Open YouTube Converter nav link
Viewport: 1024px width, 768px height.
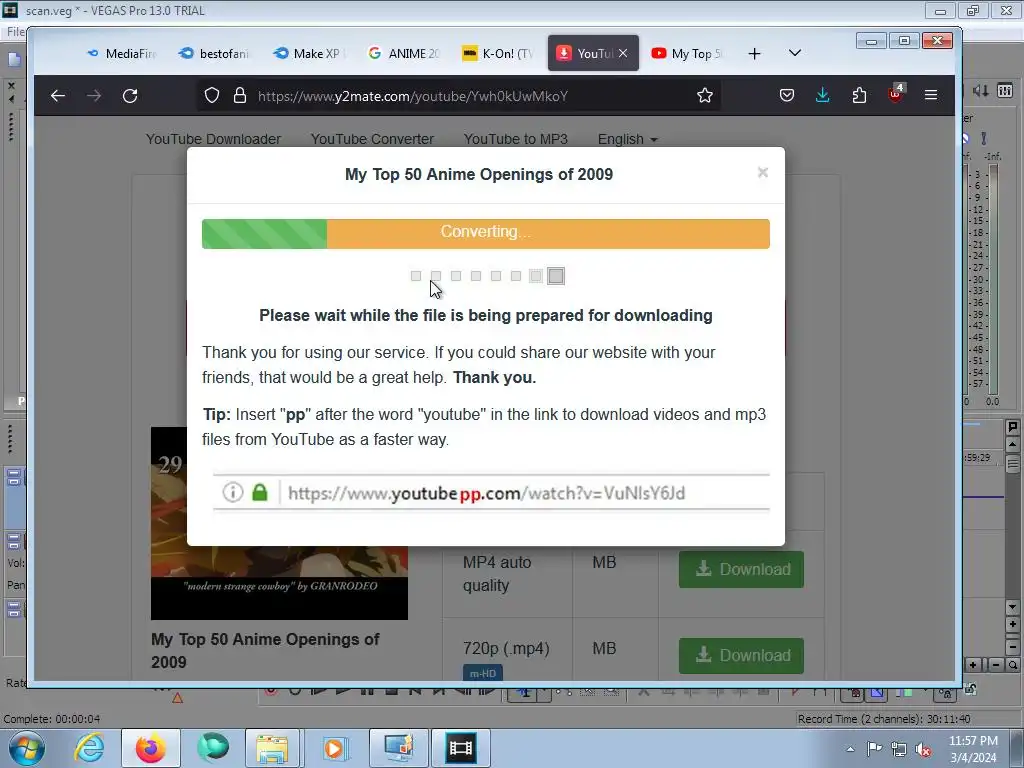click(x=372, y=139)
